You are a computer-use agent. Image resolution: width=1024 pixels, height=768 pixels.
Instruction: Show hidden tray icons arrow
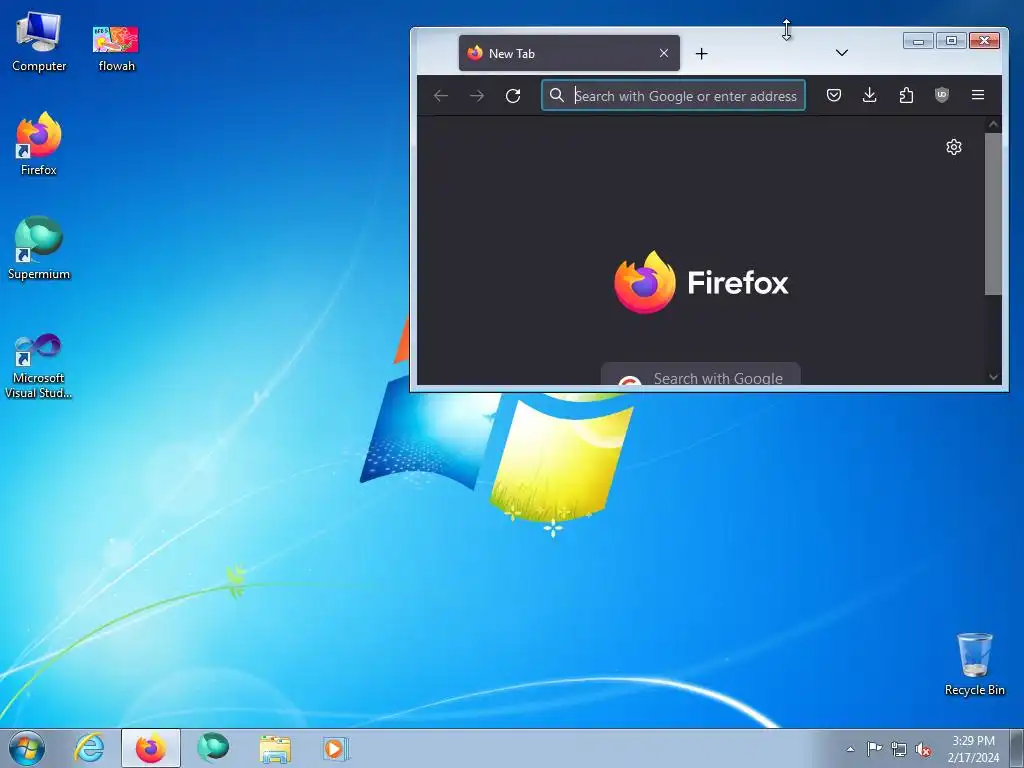pos(850,749)
